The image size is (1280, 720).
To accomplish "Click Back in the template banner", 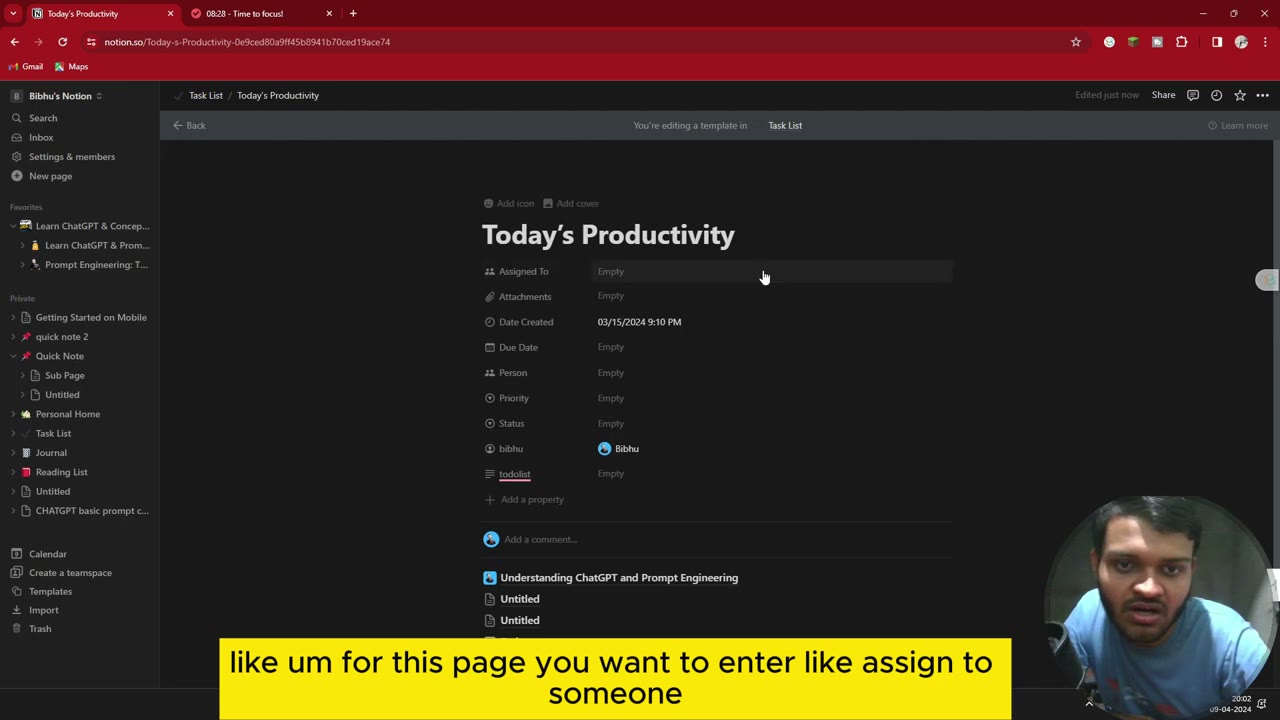I will pyautogui.click(x=189, y=125).
